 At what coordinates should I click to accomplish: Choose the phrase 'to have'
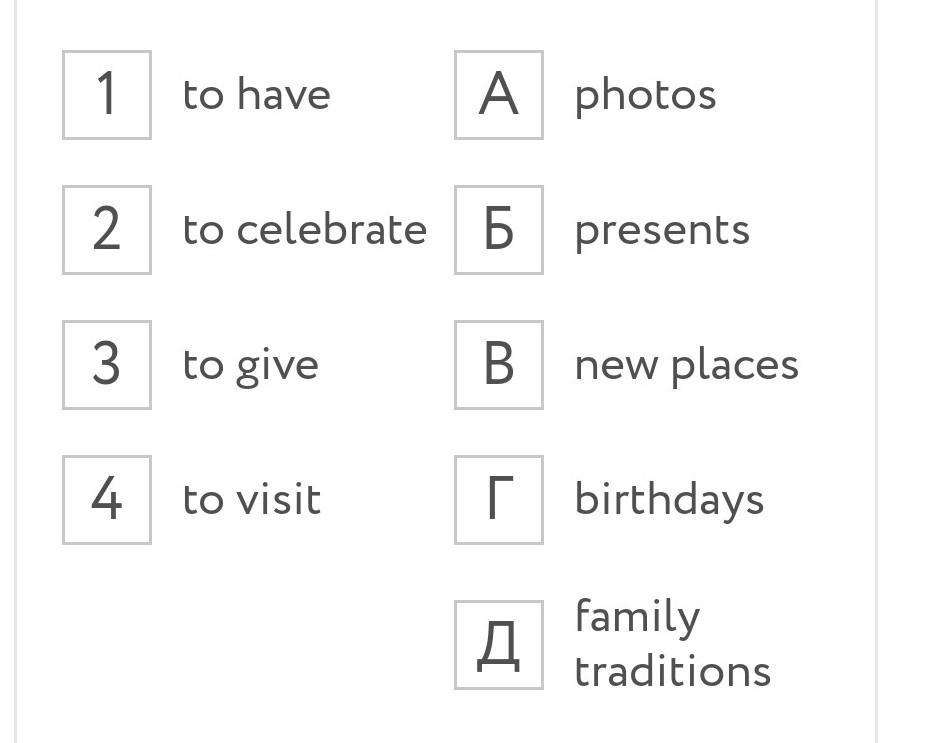[x=256, y=94]
